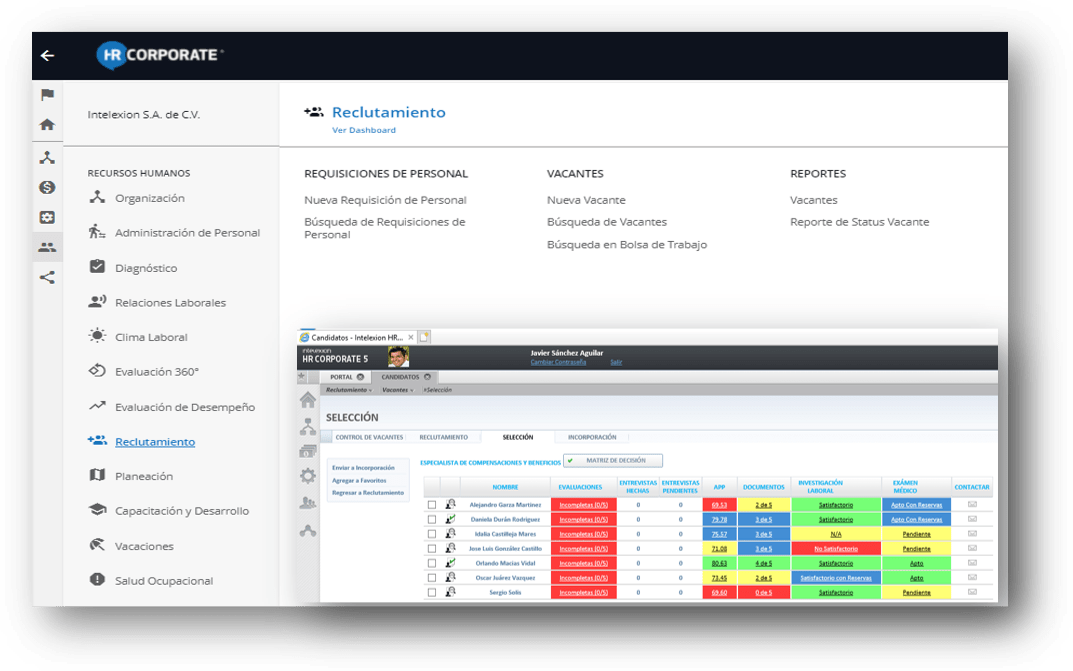Open the people group icon in the rail

tap(47, 247)
